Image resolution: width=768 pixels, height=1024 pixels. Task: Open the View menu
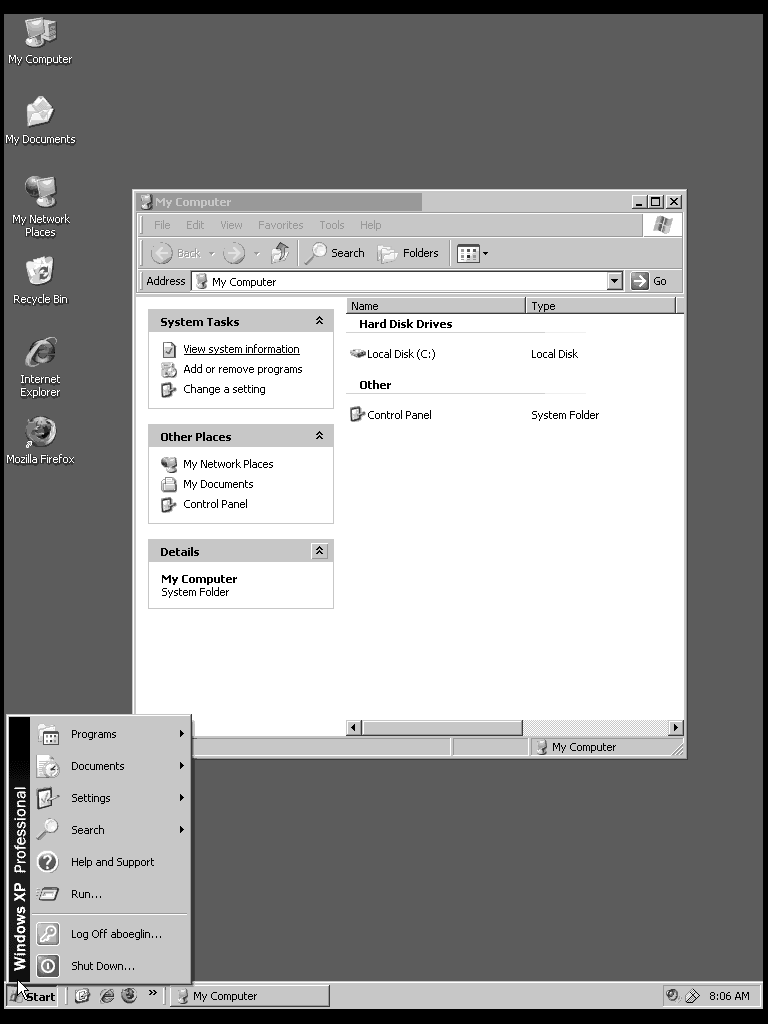point(231,225)
